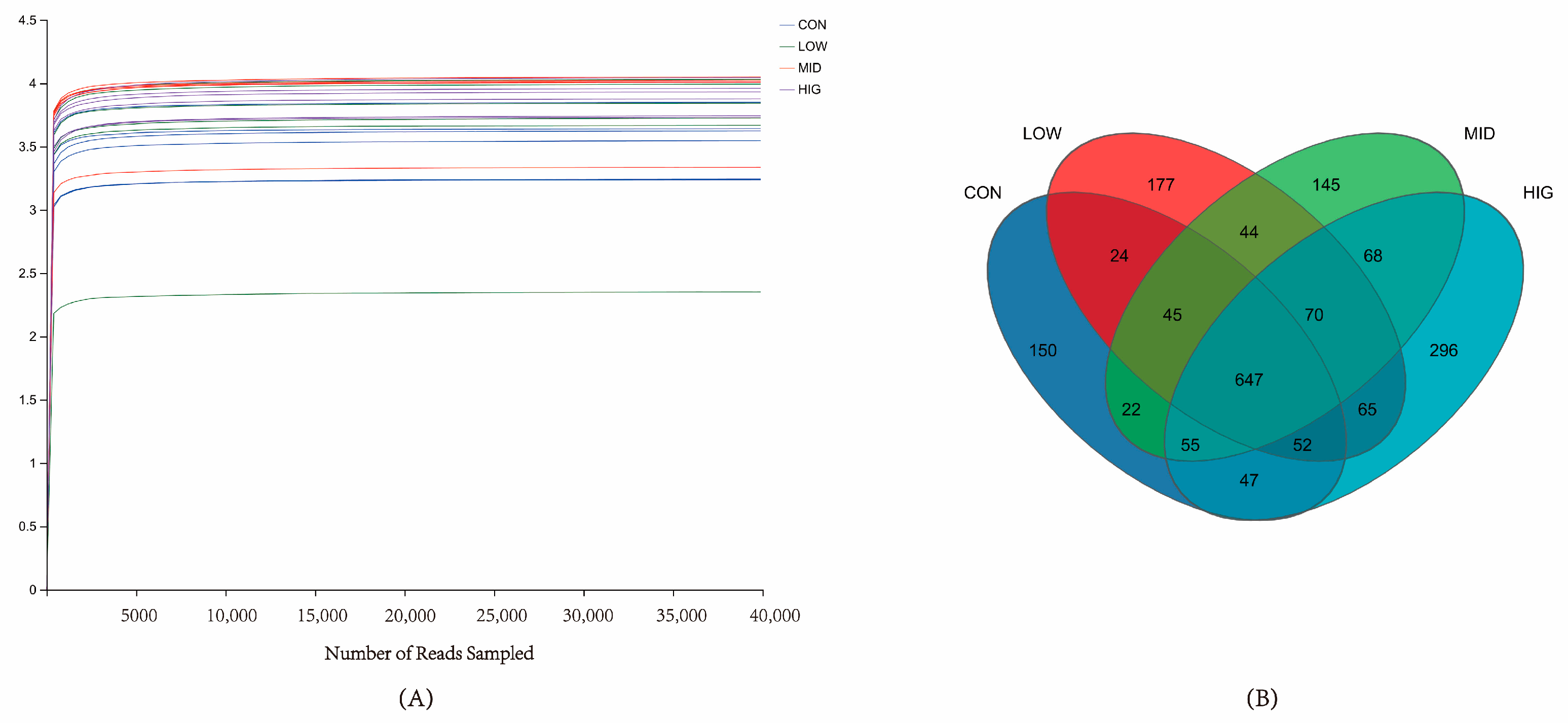This screenshot has height=723, width=1568.
Task: Click the Venn label MID
Action: [1479, 133]
